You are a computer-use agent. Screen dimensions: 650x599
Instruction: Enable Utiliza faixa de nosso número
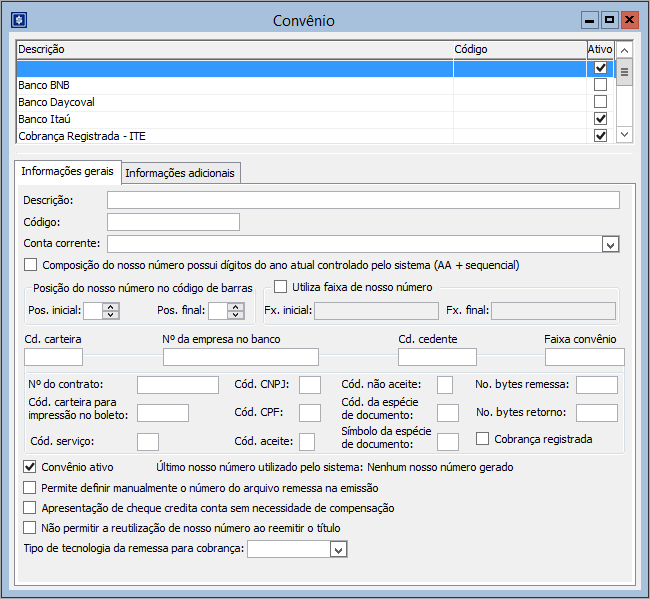(281, 287)
